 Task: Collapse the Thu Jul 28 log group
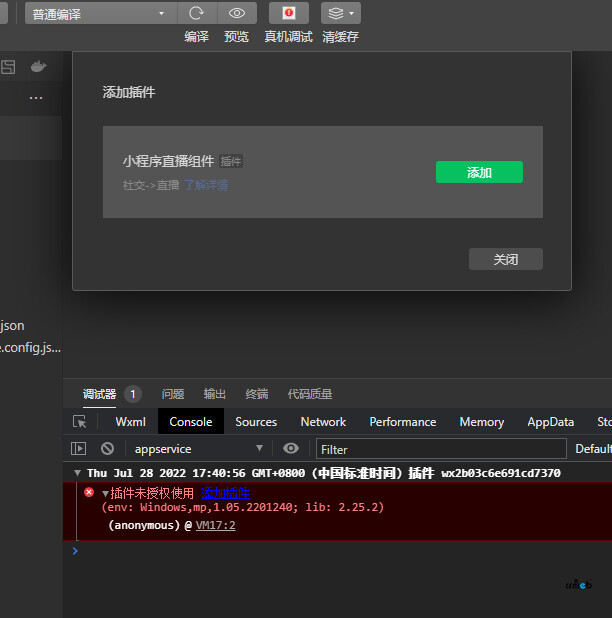point(77,473)
